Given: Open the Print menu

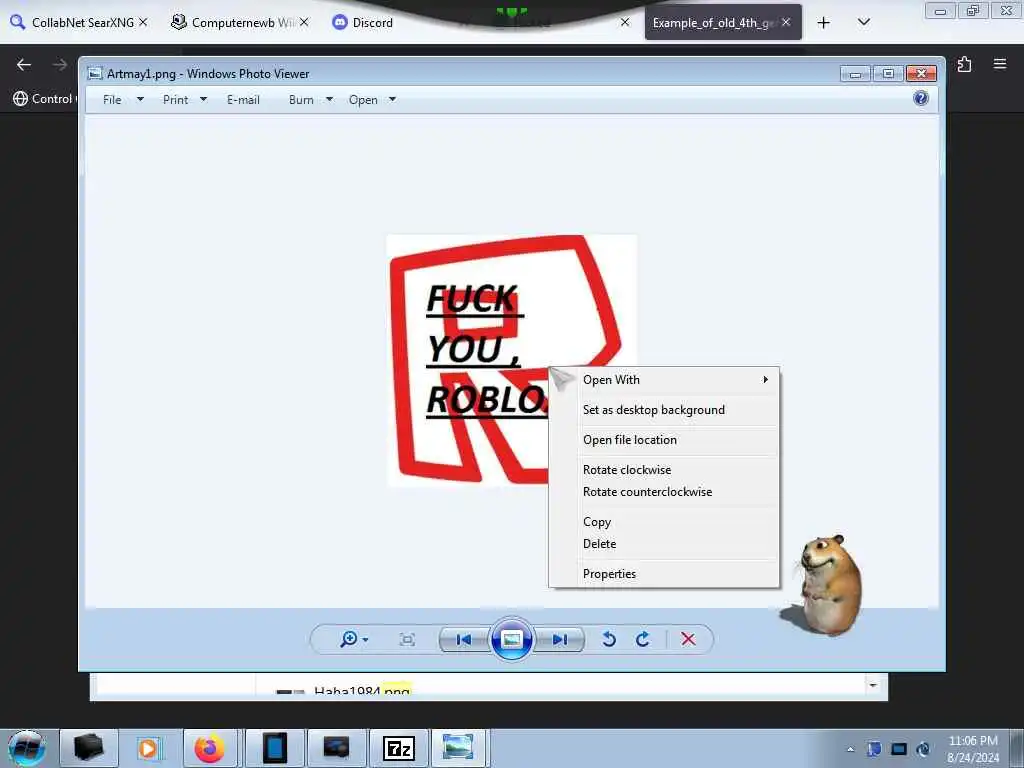Looking at the screenshot, I should pyautogui.click(x=176, y=99).
